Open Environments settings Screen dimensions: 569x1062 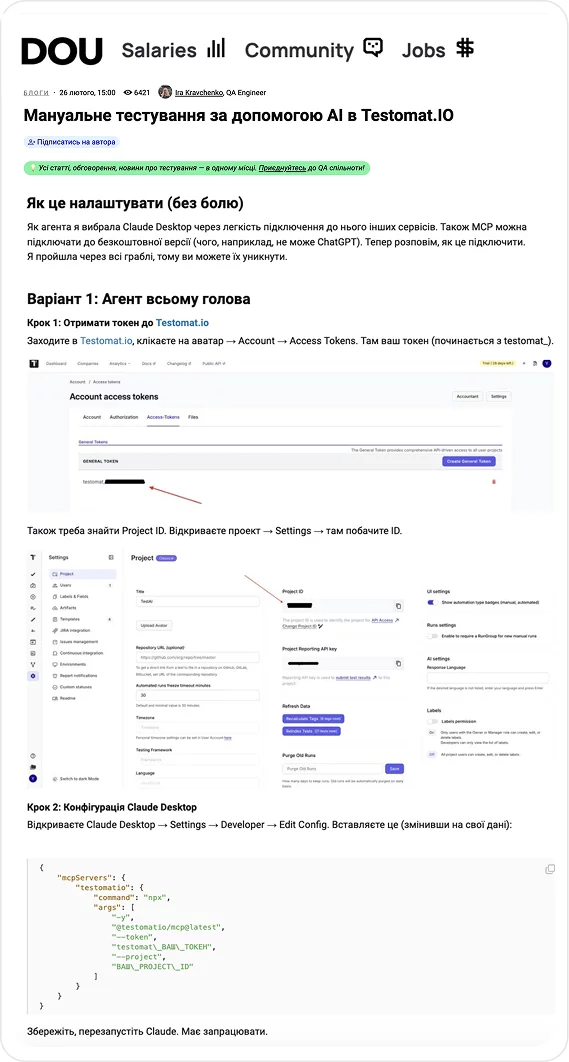click(x=83, y=664)
